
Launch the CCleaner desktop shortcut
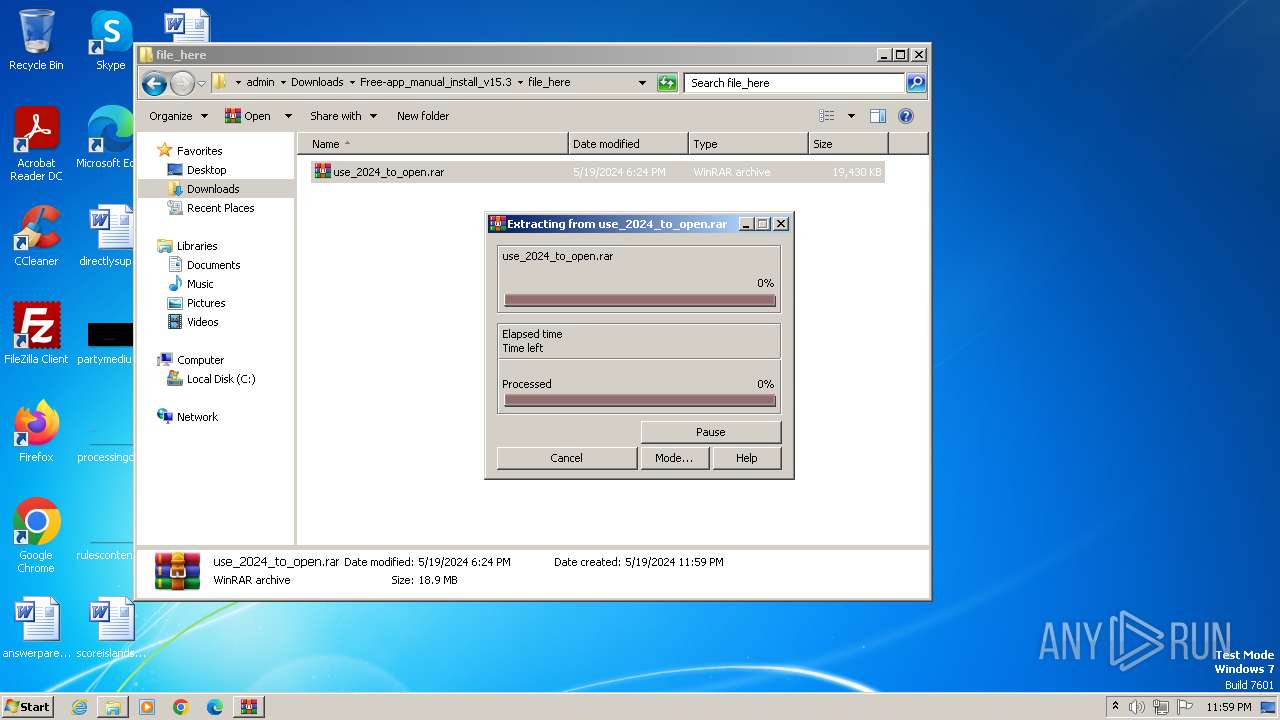(x=36, y=236)
